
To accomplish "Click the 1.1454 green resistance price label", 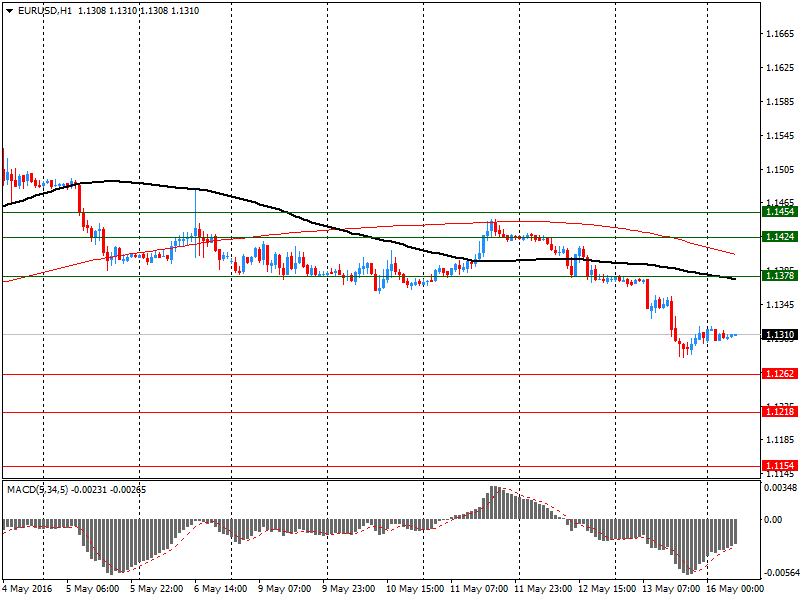I will pos(780,211).
